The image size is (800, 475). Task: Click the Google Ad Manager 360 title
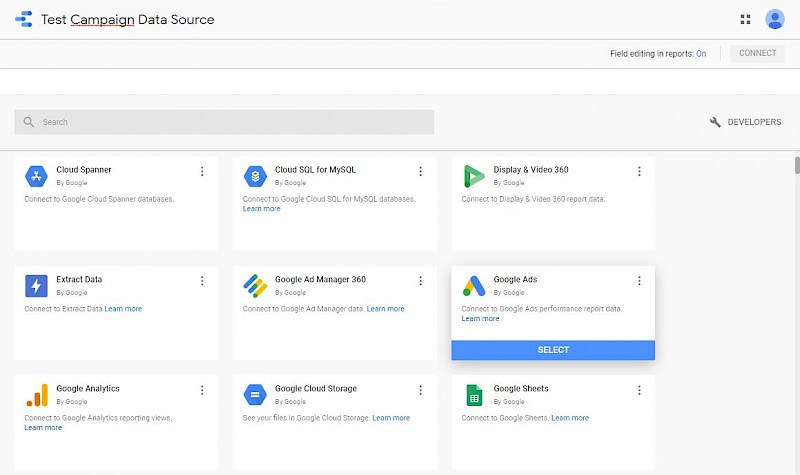coord(320,279)
